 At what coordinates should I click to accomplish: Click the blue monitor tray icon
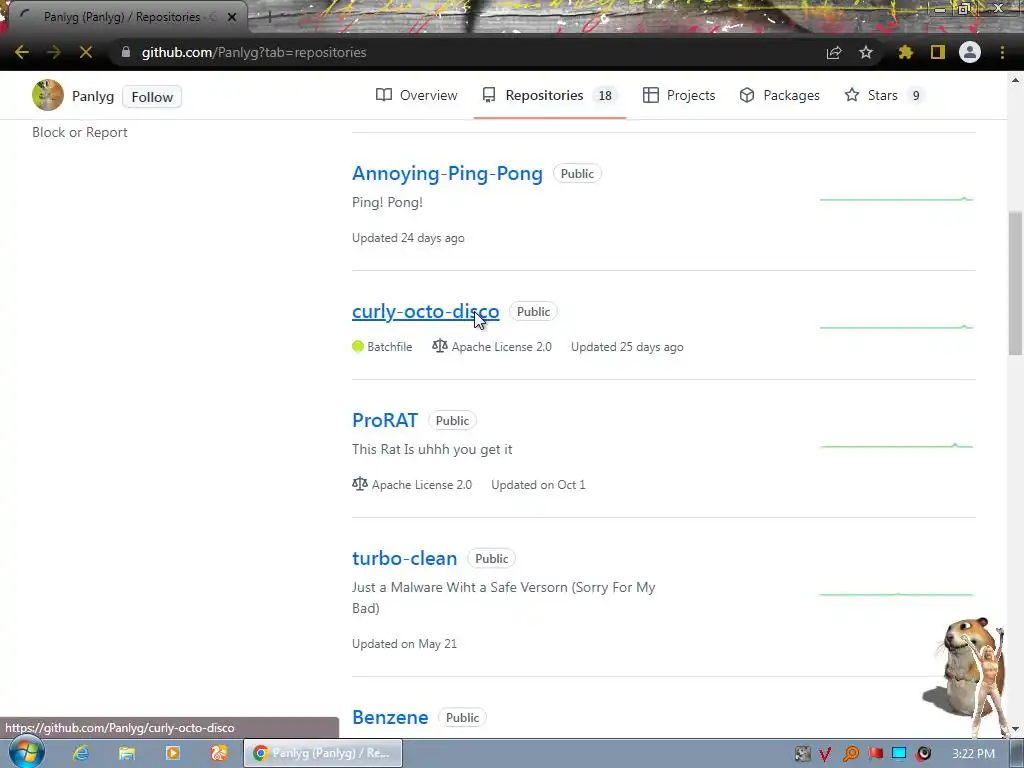pos(899,754)
